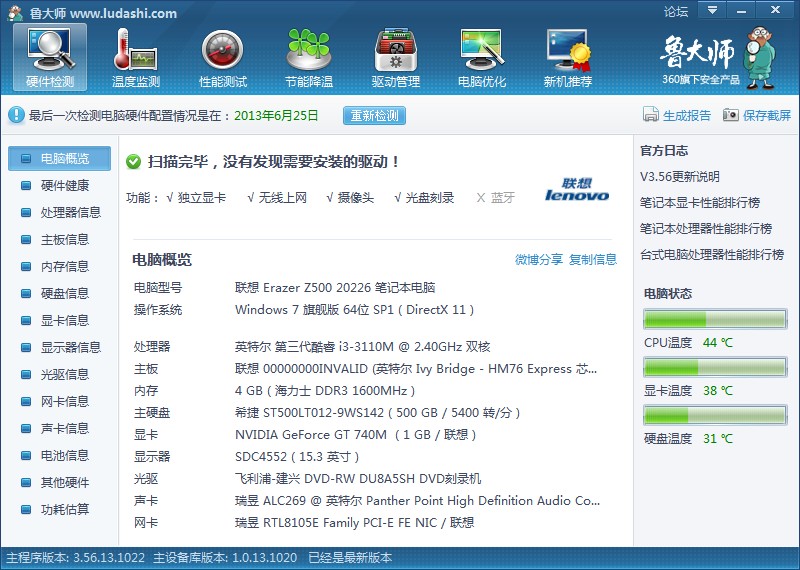Click the 光盘刻录 feature indicator
The height and width of the screenshot is (570, 800).
424,197
